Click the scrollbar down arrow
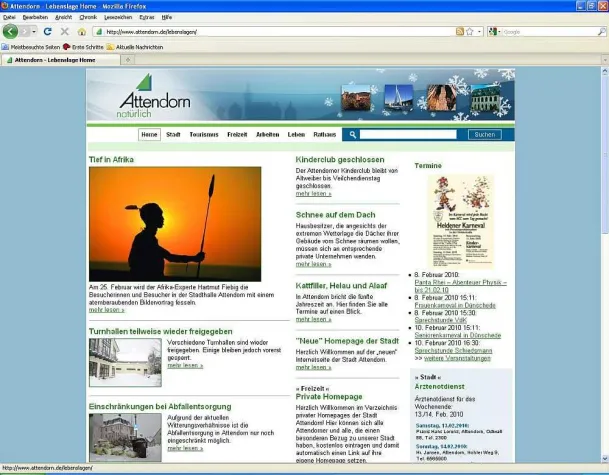This screenshot has width=609, height=475. pos(605,459)
